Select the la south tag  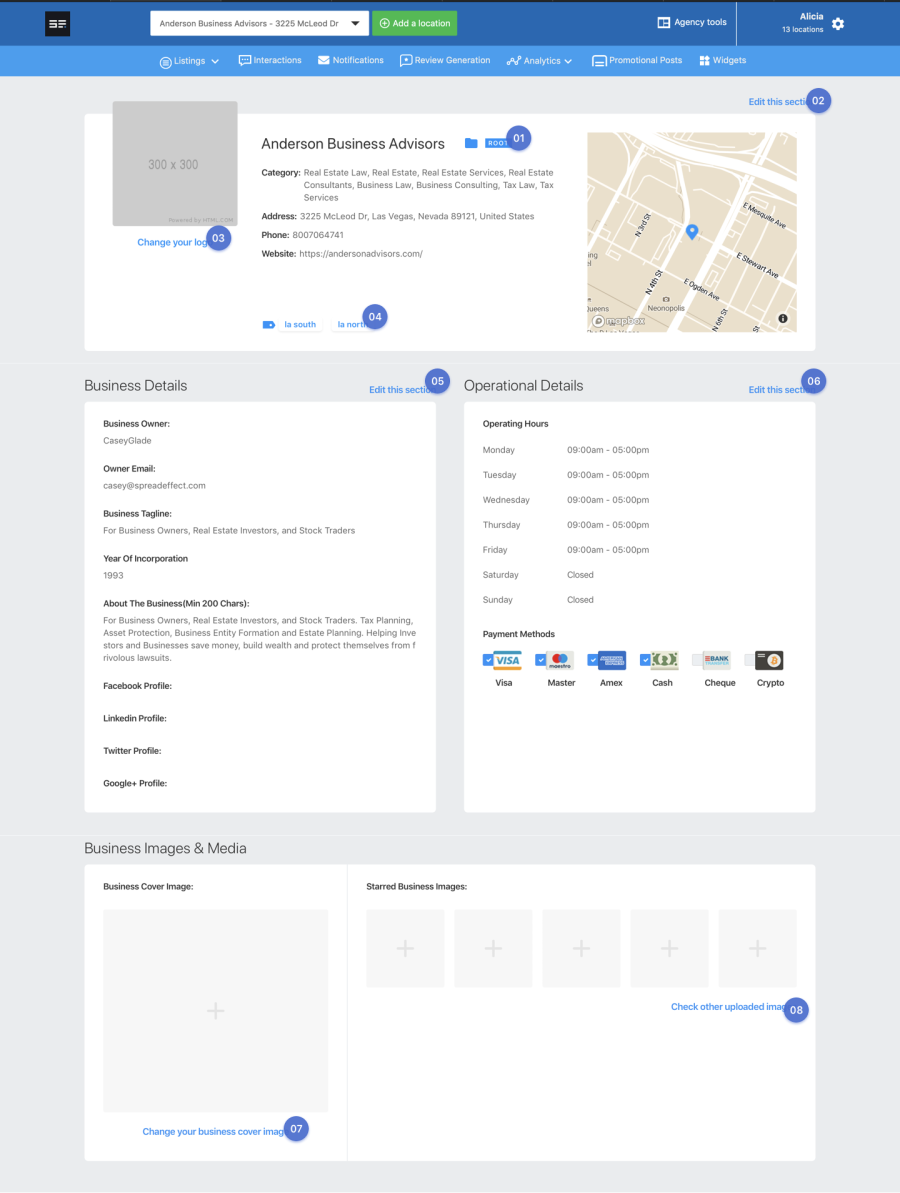pyautogui.click(x=300, y=325)
